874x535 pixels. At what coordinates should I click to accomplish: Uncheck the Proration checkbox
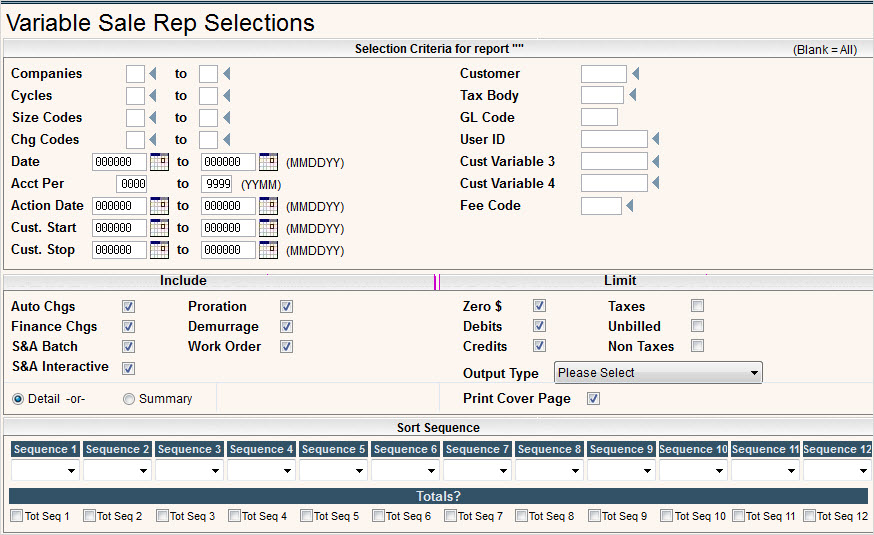coord(287,307)
